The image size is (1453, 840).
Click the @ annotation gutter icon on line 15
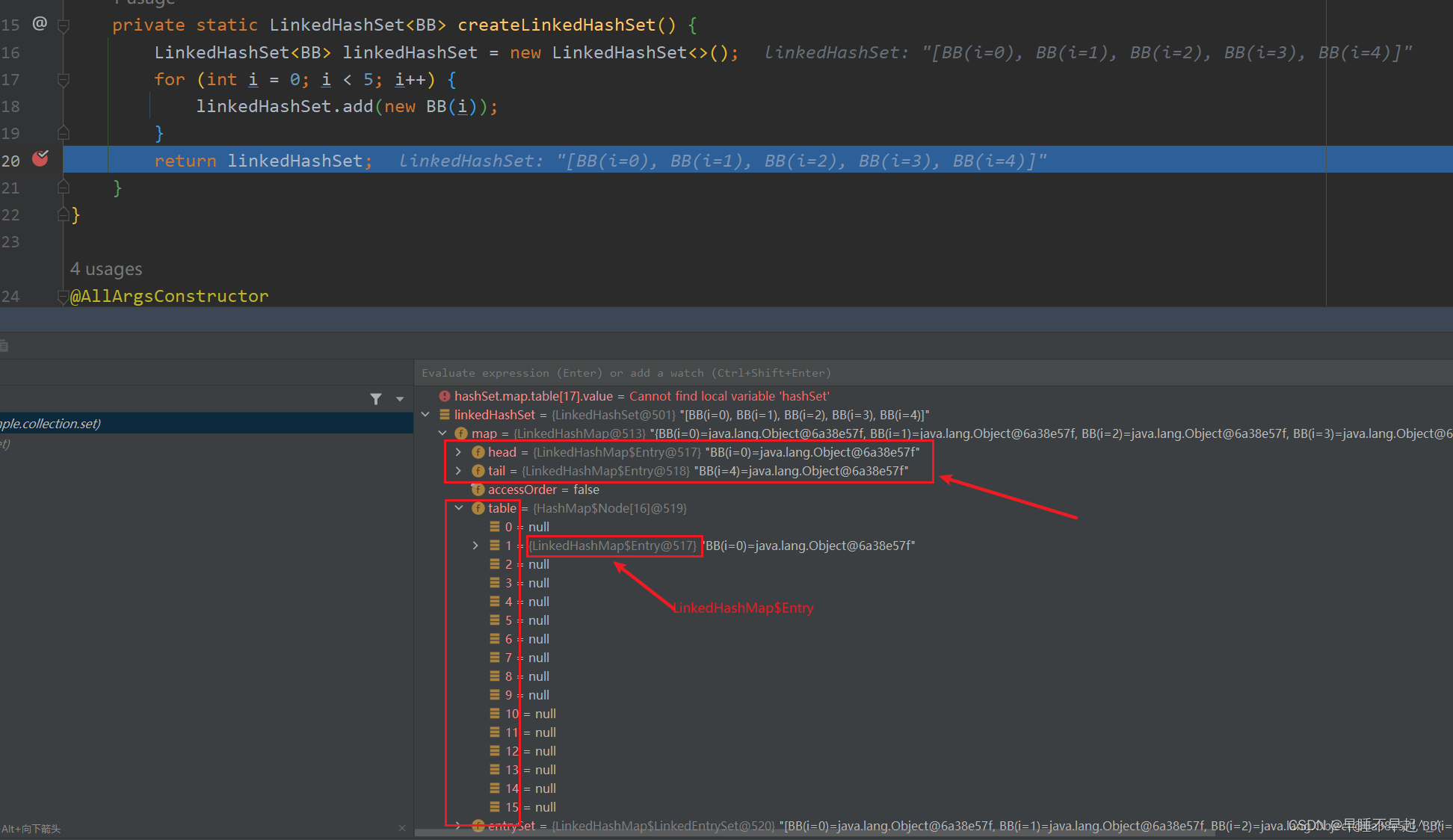(x=40, y=23)
